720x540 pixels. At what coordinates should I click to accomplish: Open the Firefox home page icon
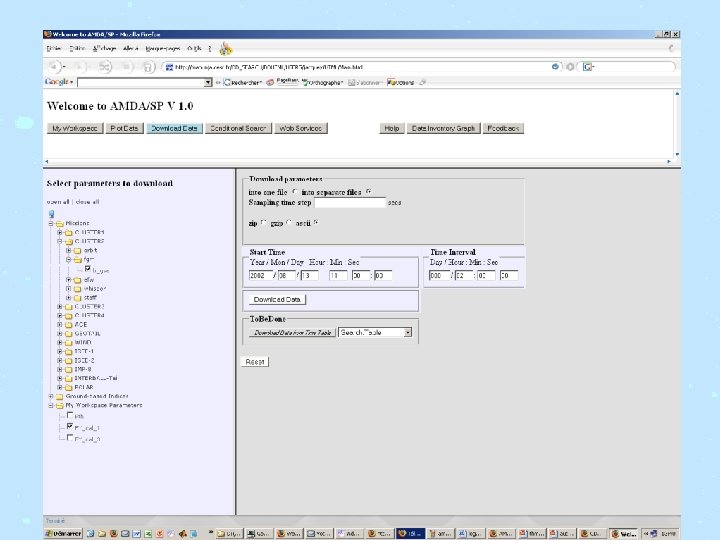[x=147, y=68]
